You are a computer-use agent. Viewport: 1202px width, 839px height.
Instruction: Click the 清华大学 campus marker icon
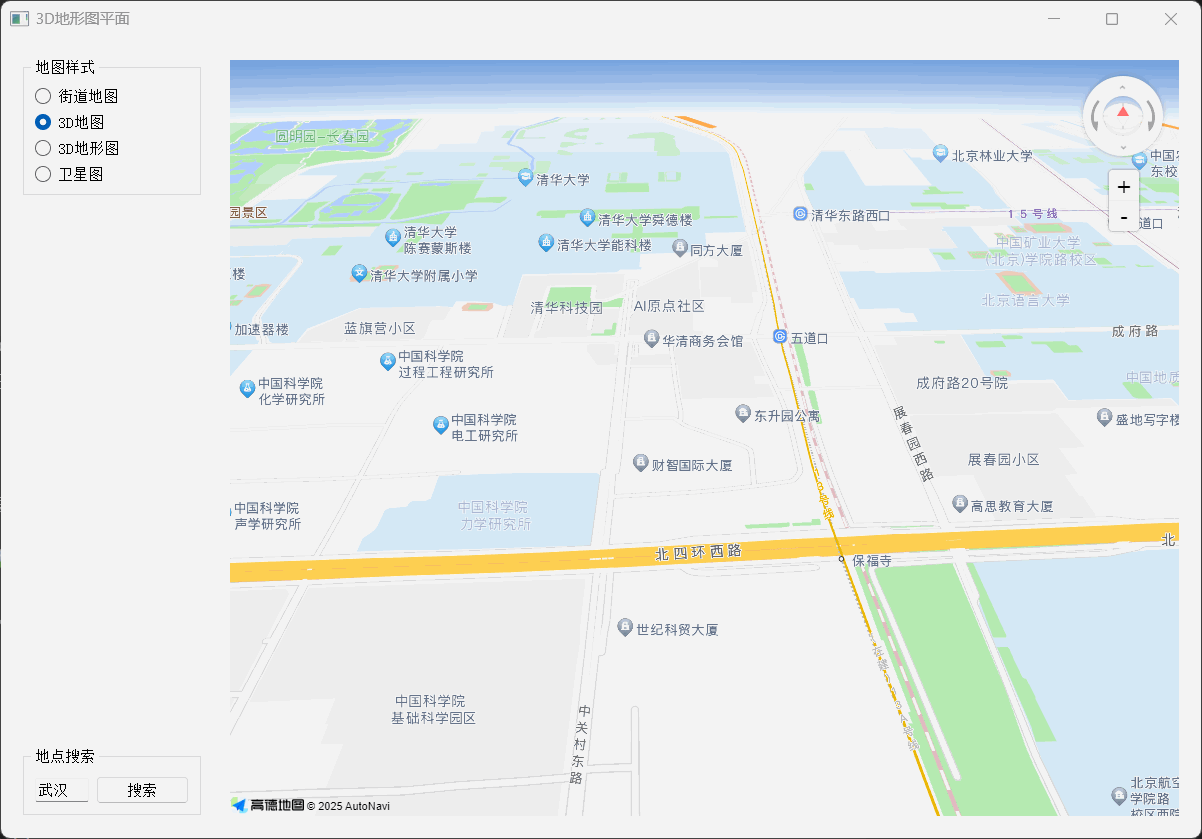click(525, 178)
